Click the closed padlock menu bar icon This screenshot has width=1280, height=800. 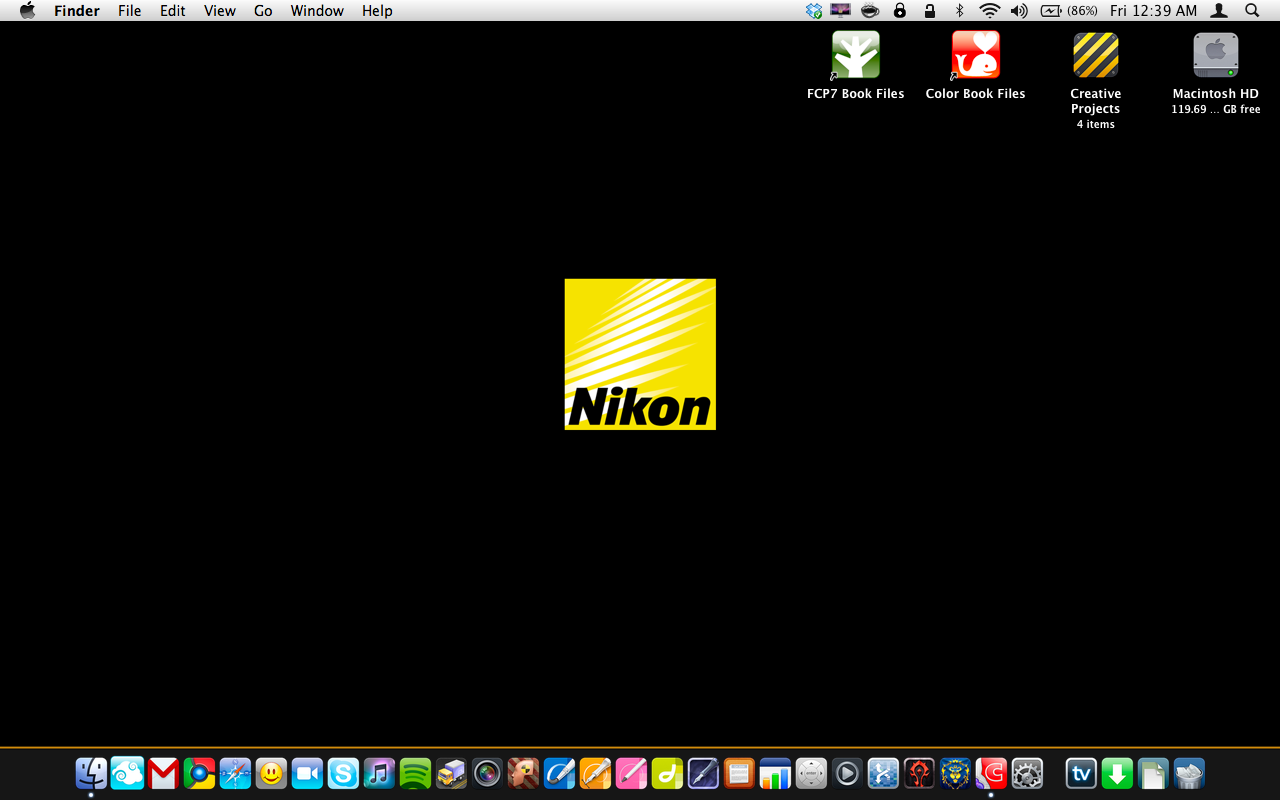click(900, 10)
